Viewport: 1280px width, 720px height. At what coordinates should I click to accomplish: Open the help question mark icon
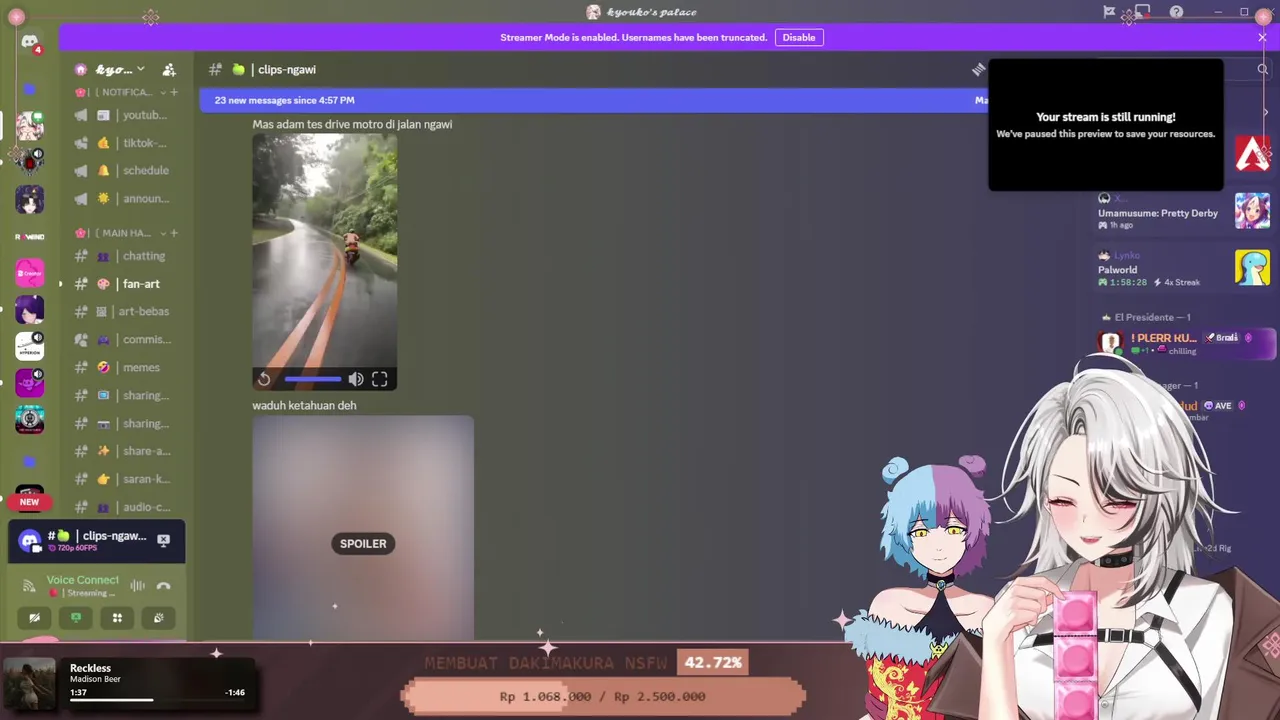[x=1176, y=12]
